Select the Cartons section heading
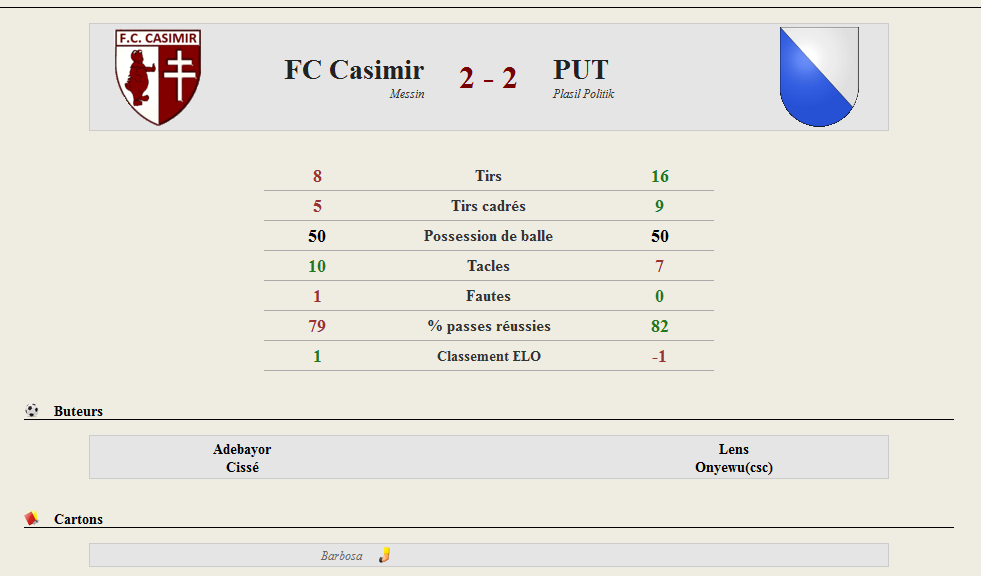 pos(78,519)
